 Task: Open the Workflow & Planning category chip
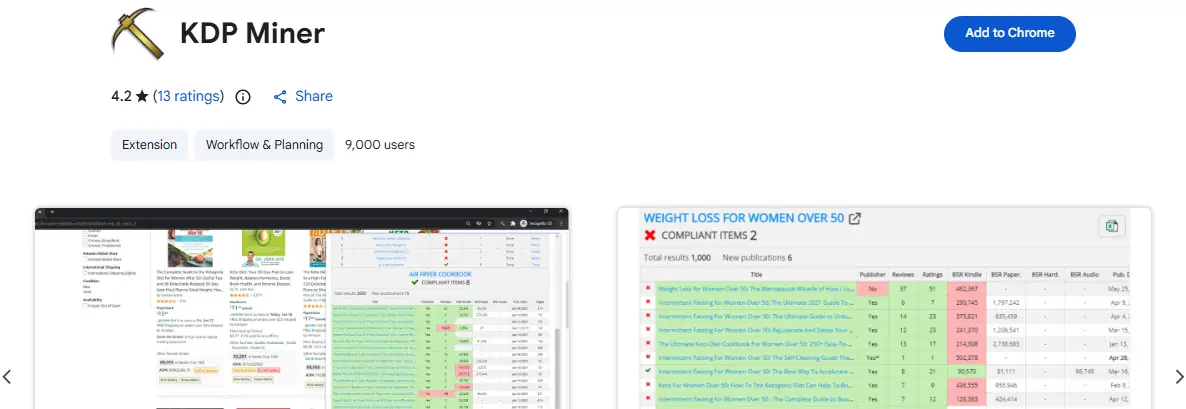[264, 145]
